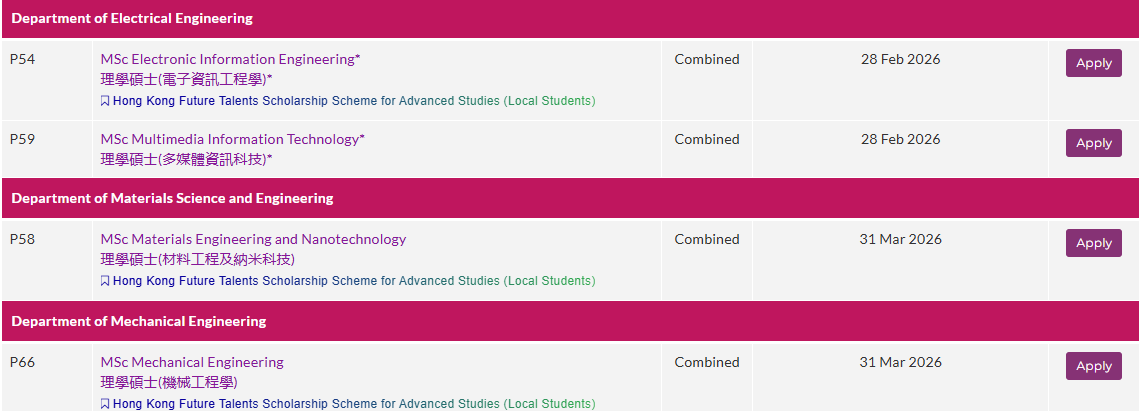Apply for P58 Materials Engineering and Nanotechnology

click(x=1093, y=243)
